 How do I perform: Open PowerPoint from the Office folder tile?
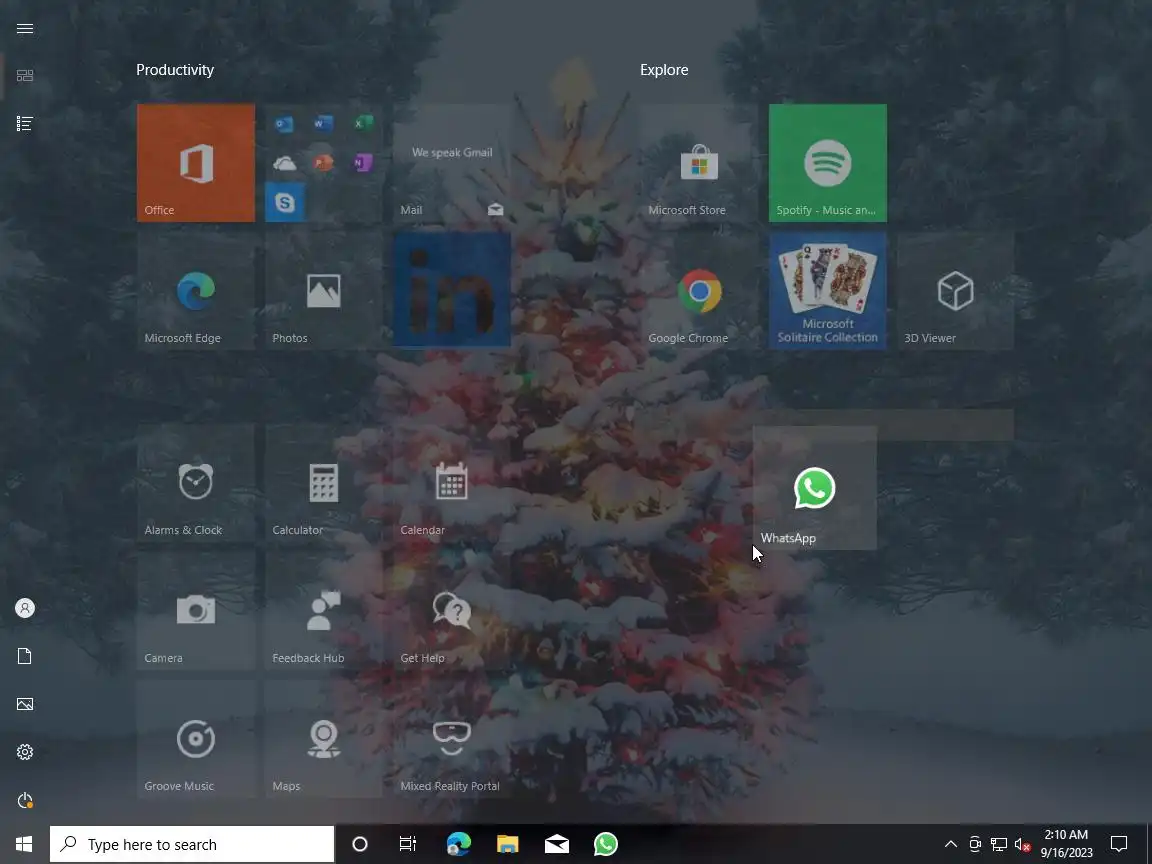click(323, 162)
